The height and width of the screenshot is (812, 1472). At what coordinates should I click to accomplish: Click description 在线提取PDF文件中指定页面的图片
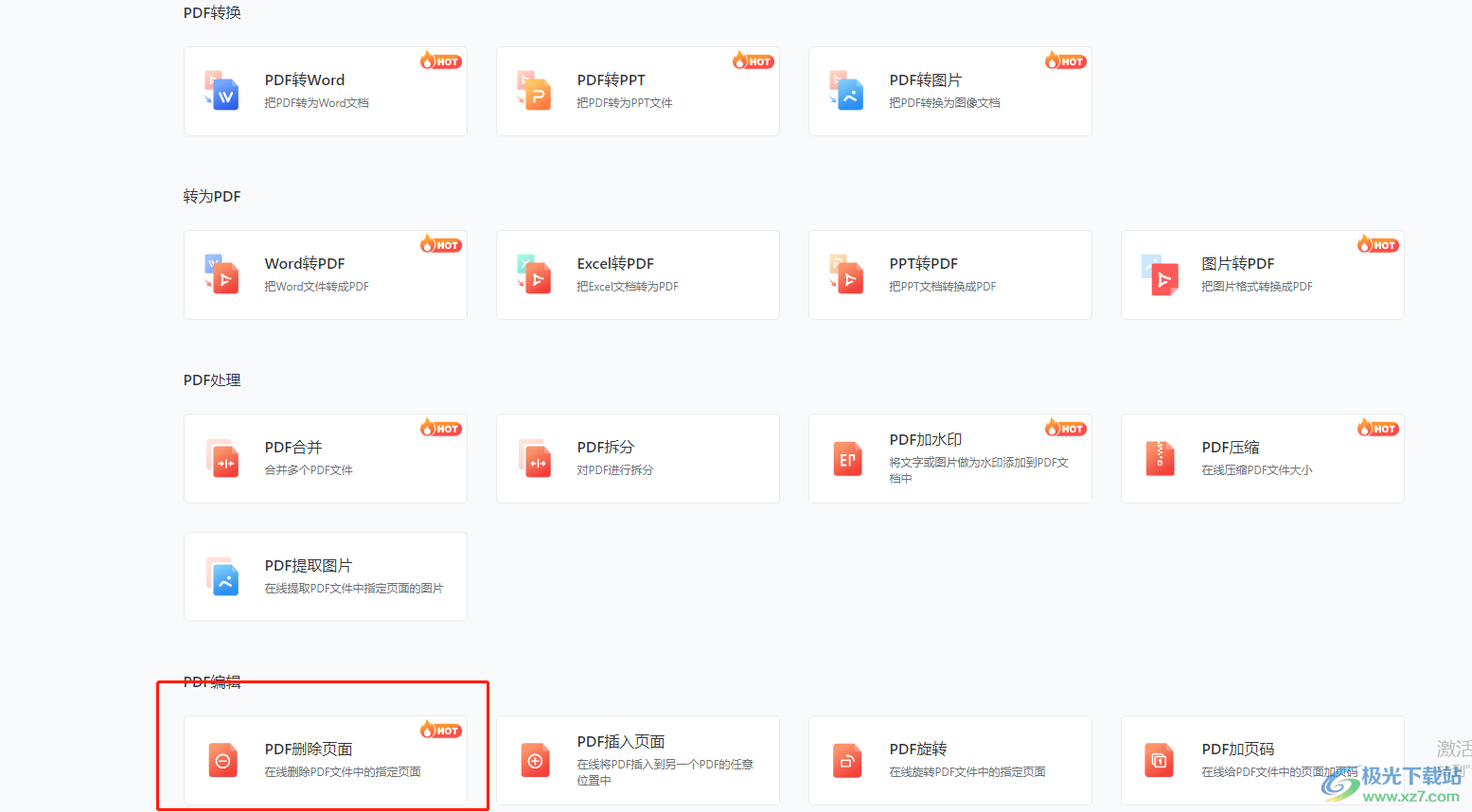click(354, 589)
